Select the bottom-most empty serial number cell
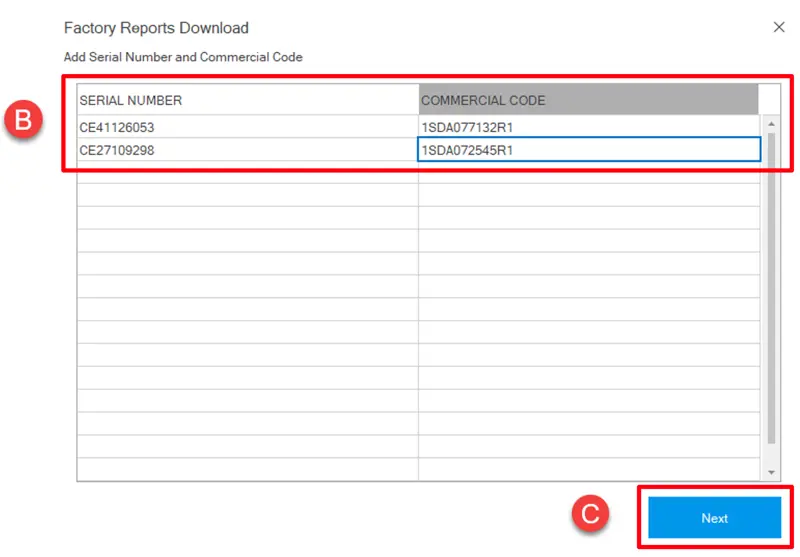Screen dimensions: 800x557 click(x=247, y=469)
